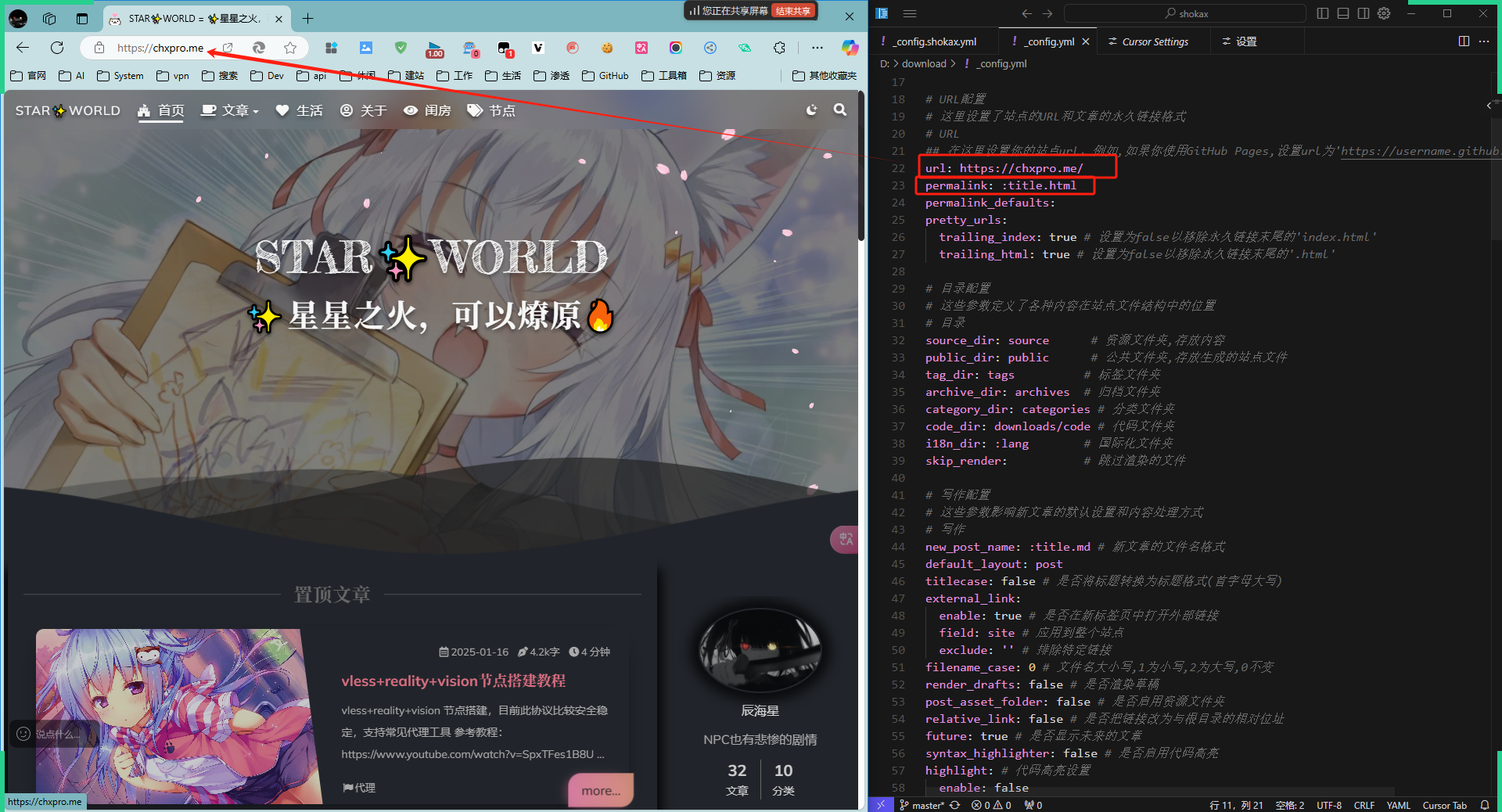The width and height of the screenshot is (1502, 812).
Task: Open the 文章 dropdown in site nav
Action: [x=230, y=111]
